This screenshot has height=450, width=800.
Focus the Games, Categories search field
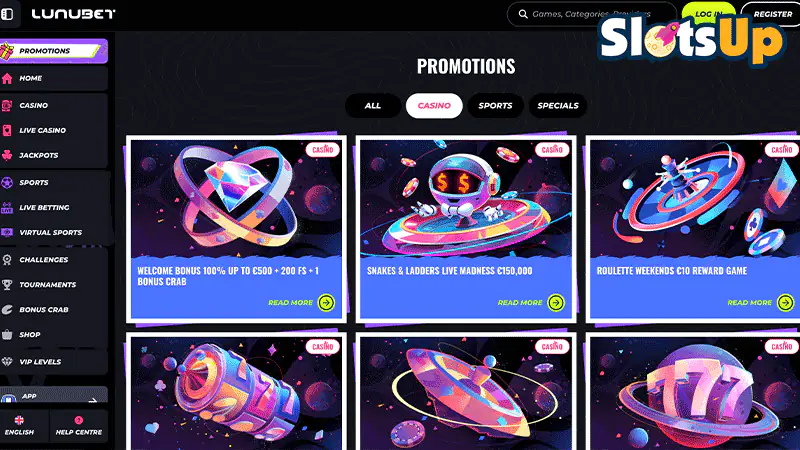click(x=592, y=14)
